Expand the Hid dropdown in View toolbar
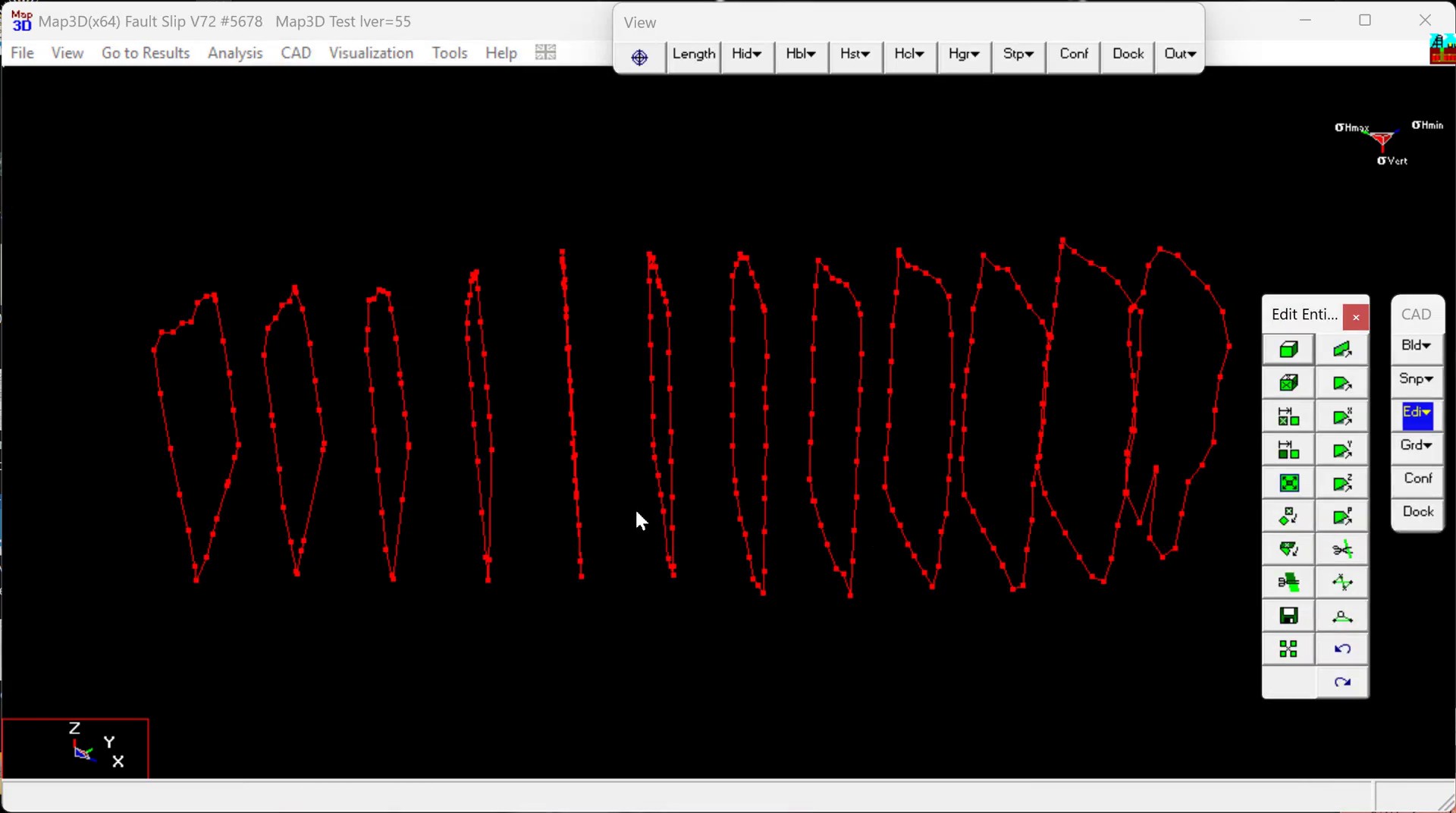Screen dimensions: 1456x813 (x=747, y=54)
